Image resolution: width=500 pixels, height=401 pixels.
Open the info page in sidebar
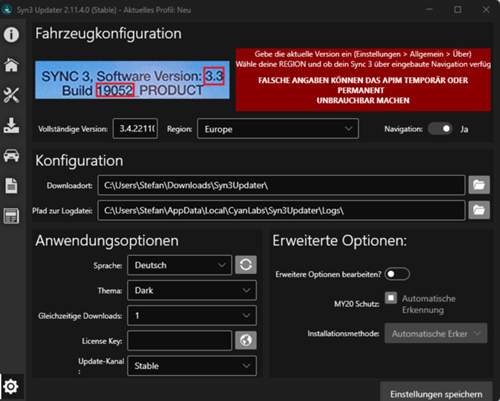(11, 34)
